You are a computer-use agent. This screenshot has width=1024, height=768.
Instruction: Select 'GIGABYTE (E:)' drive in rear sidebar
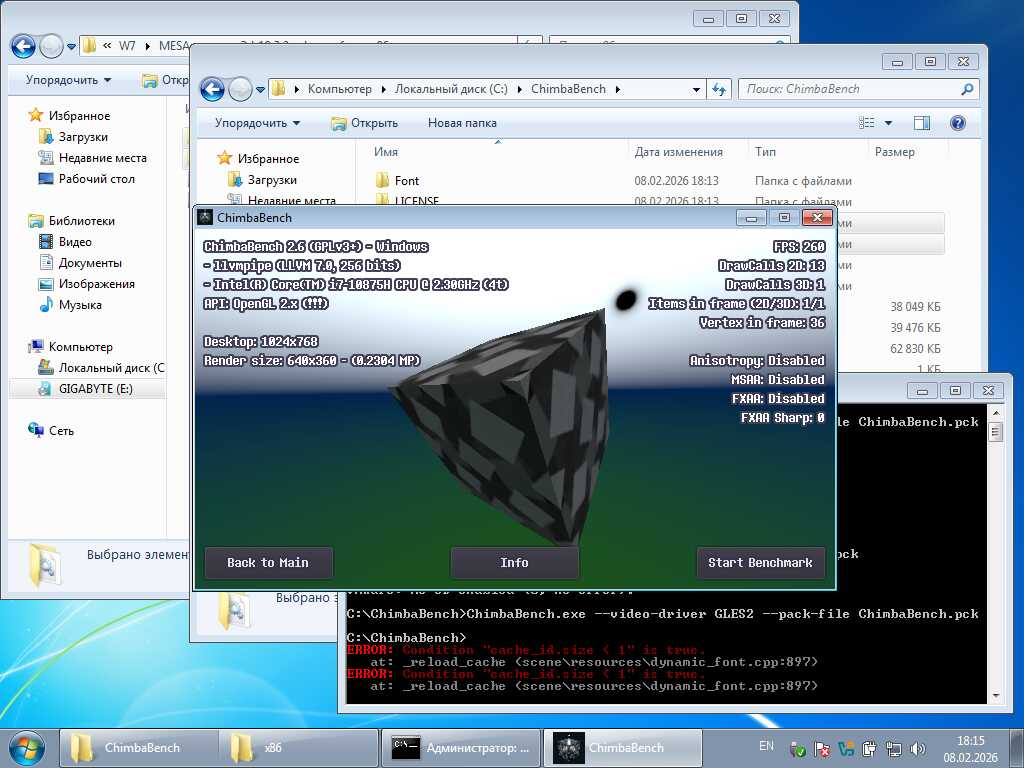pos(95,389)
